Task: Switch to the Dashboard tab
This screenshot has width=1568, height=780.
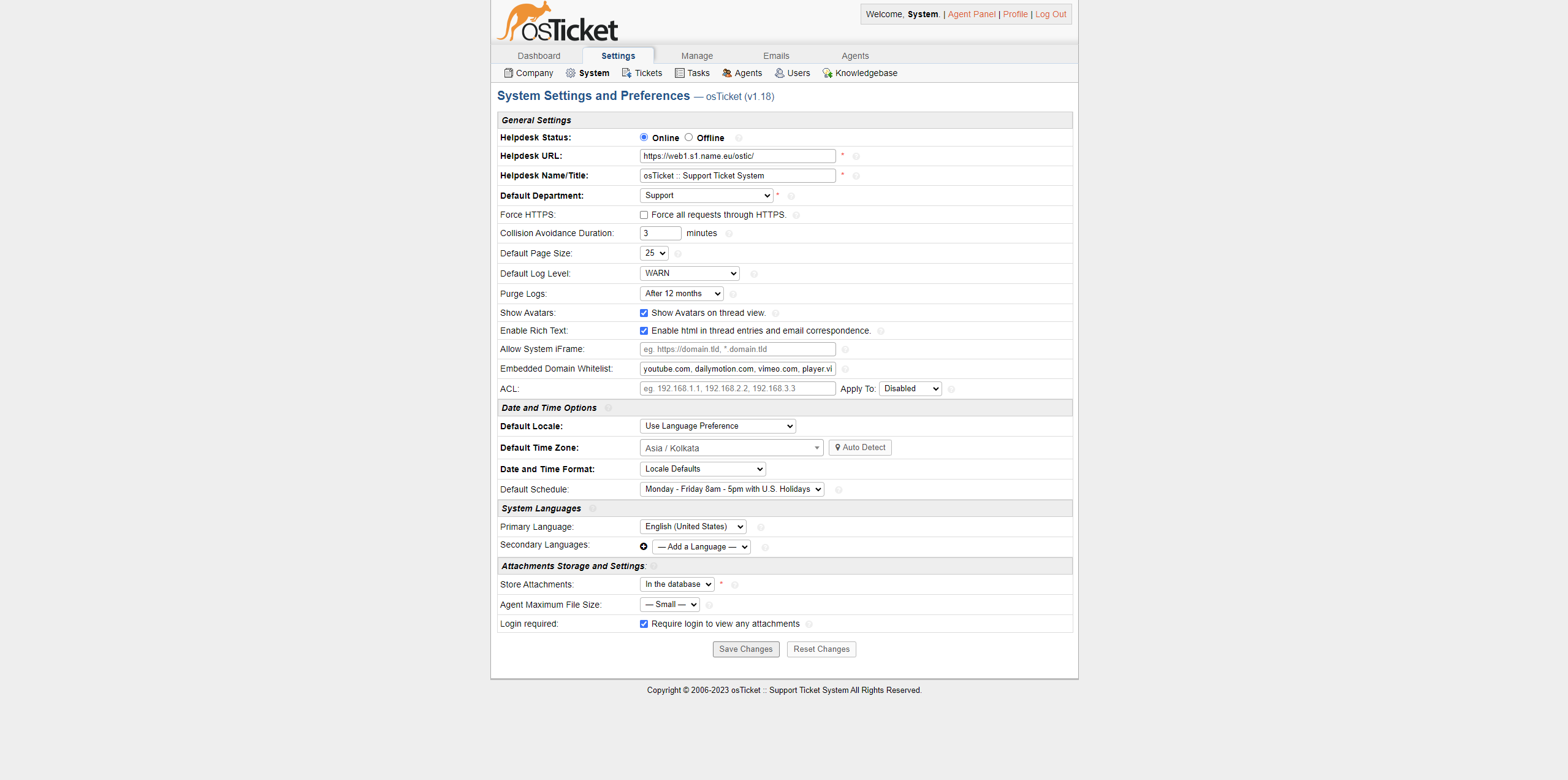Action: click(538, 55)
